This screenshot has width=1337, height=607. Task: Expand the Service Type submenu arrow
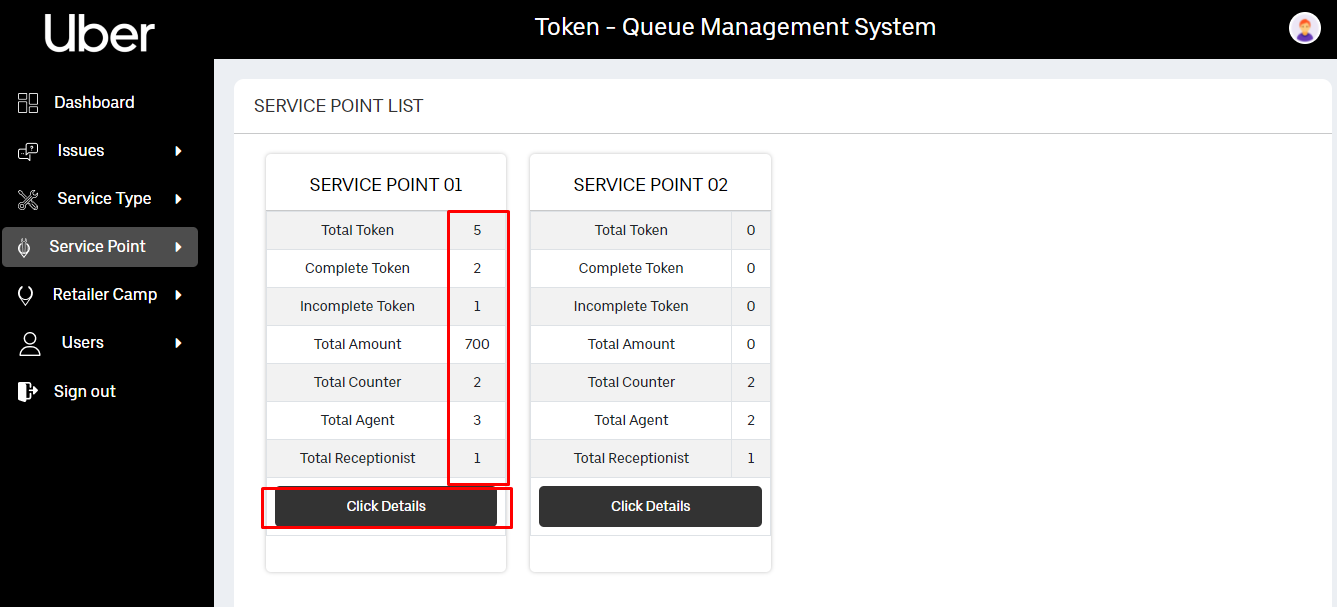179,199
